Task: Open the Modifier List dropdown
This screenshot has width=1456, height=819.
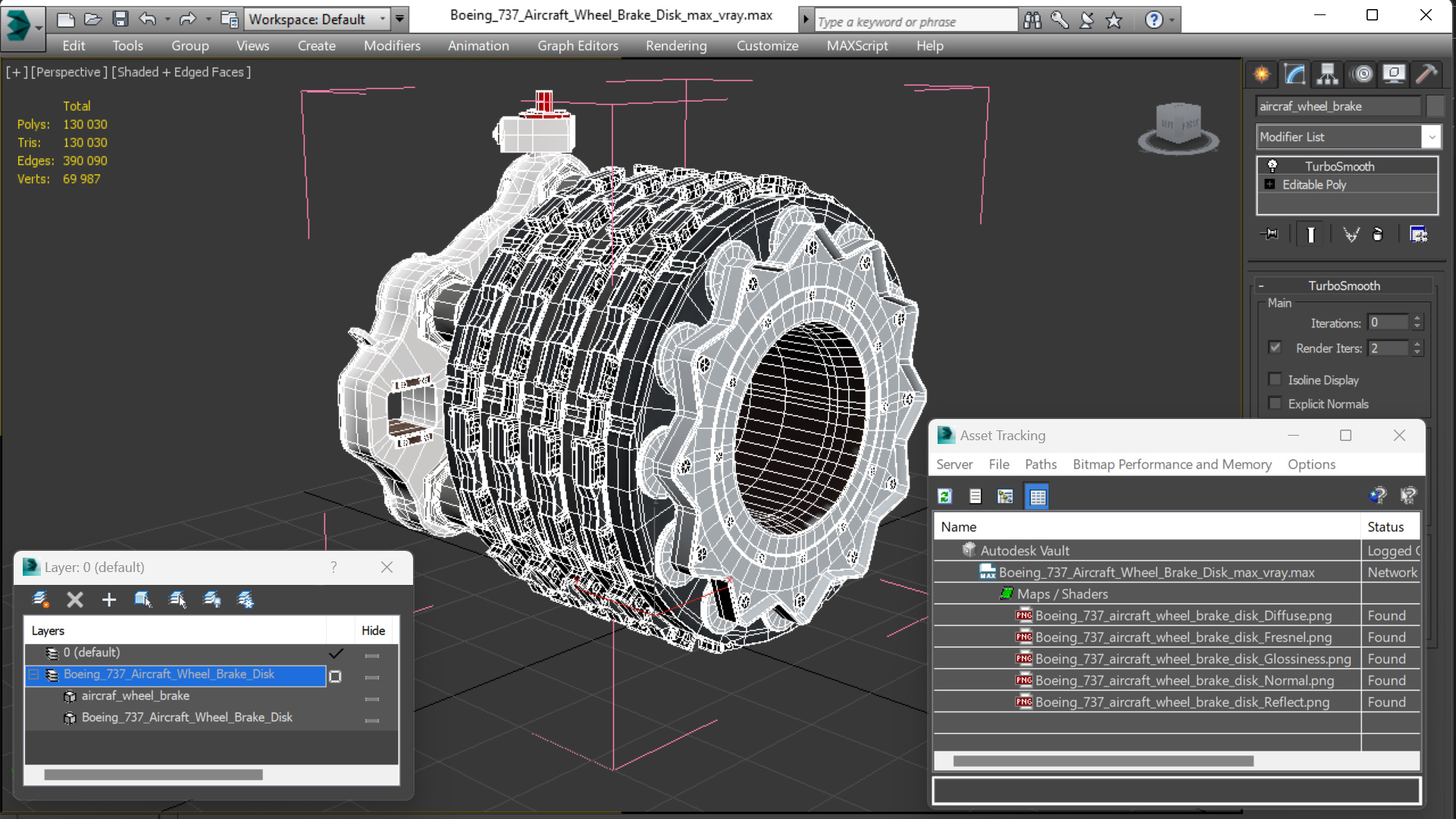Action: pos(1431,136)
